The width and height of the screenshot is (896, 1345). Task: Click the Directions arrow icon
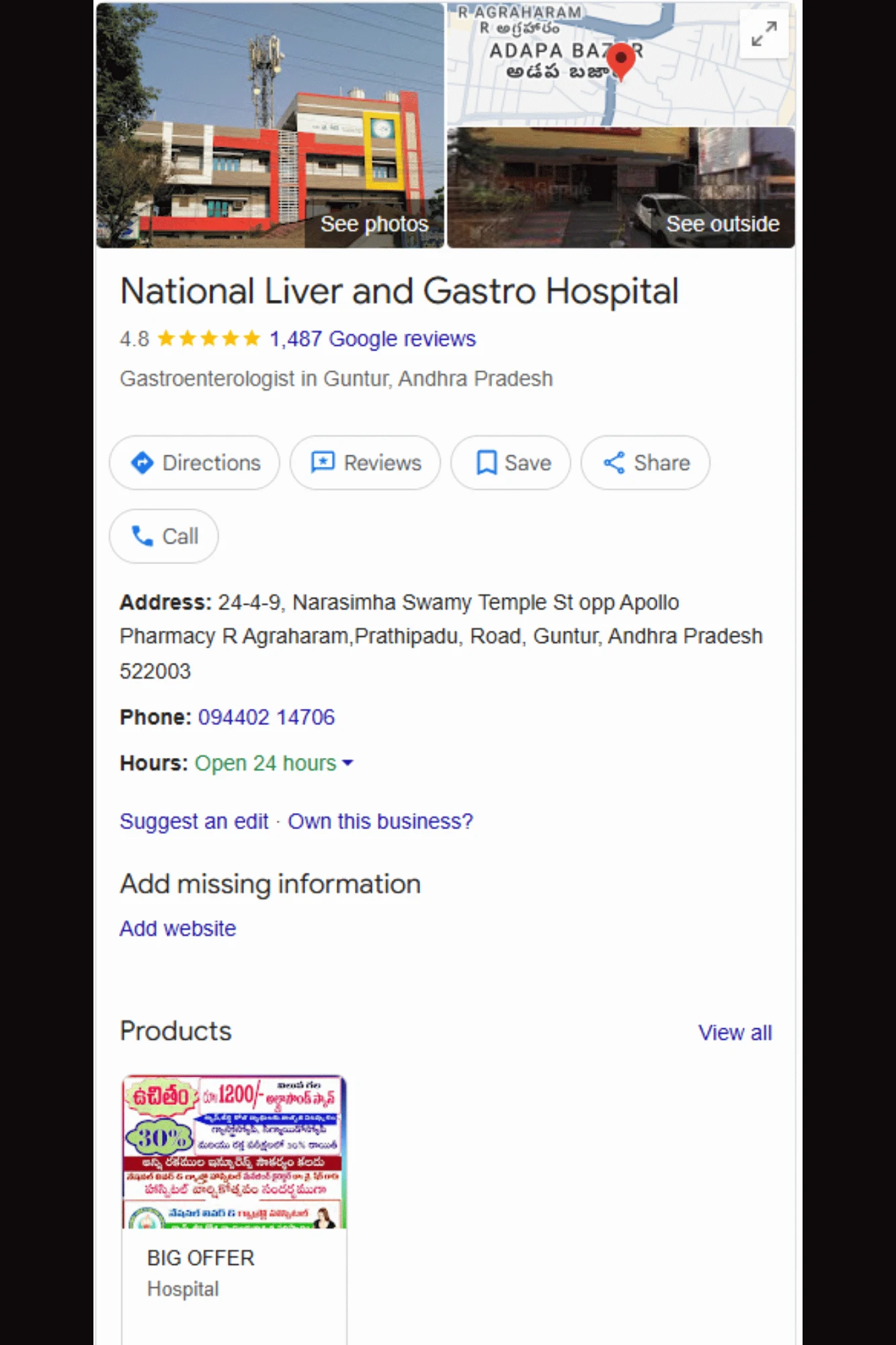tap(142, 463)
